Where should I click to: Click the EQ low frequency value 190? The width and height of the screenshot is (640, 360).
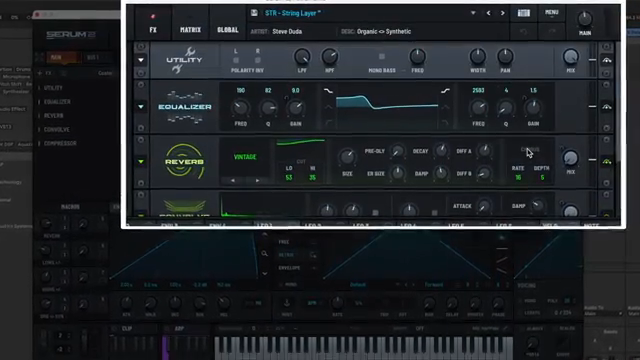pyautogui.click(x=240, y=90)
